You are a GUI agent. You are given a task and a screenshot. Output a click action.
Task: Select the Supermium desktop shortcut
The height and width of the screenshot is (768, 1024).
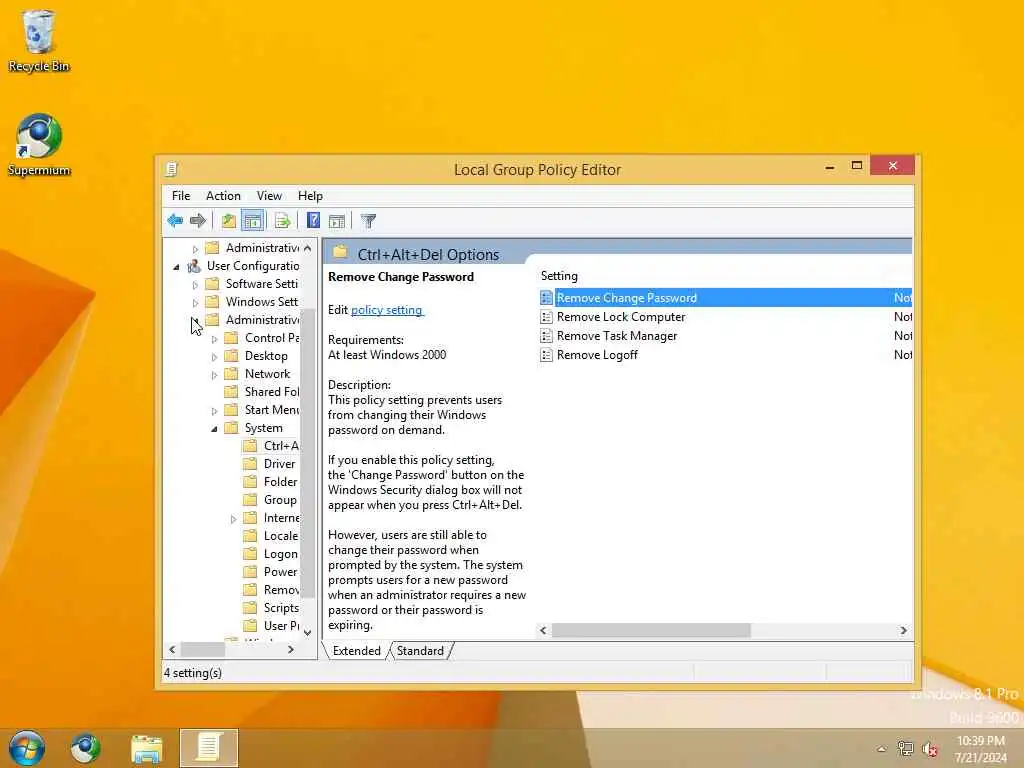(39, 145)
